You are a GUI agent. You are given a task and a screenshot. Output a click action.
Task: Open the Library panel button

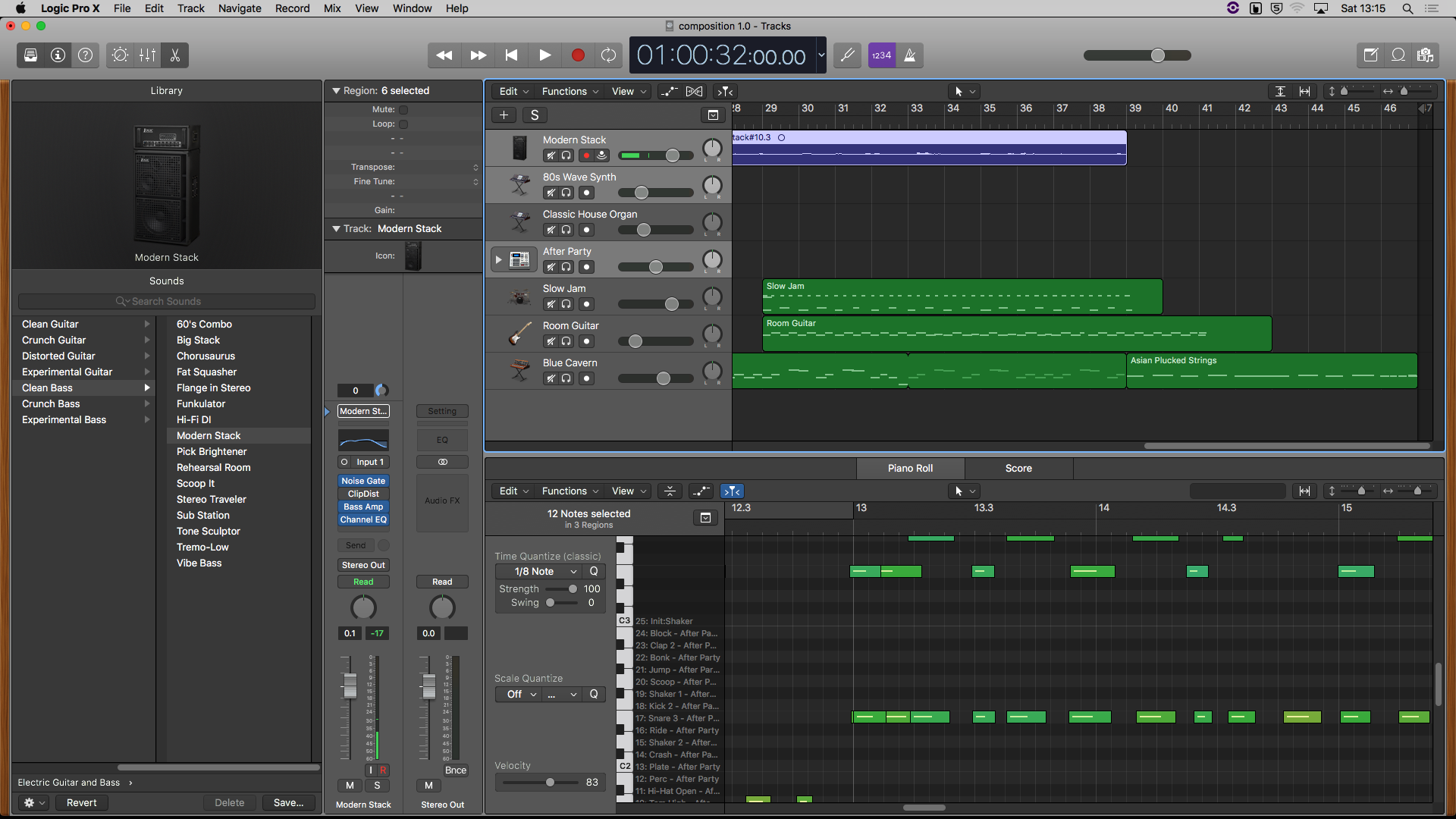coord(31,55)
